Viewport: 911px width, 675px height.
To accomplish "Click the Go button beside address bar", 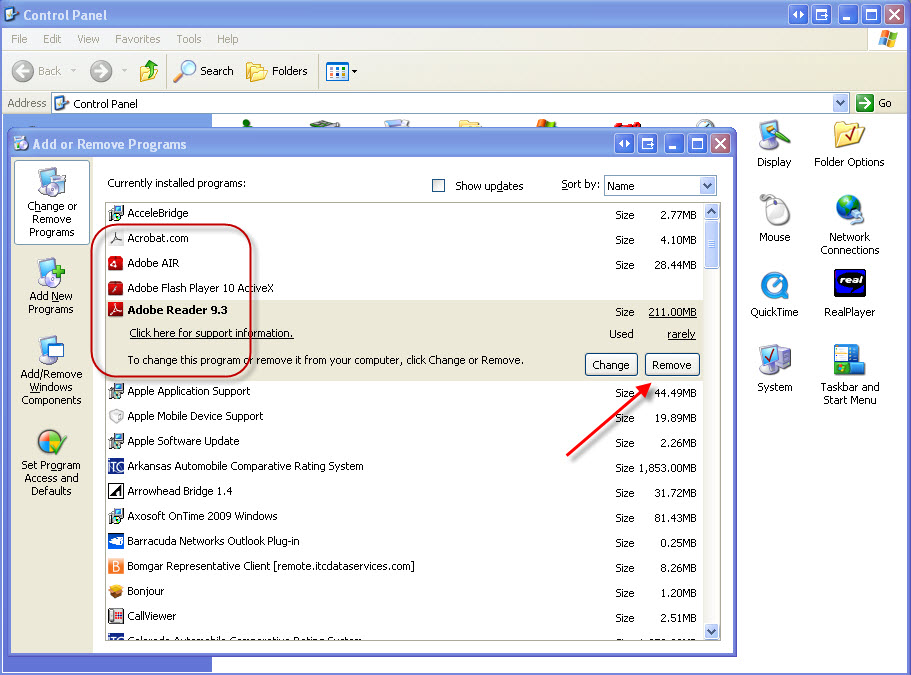I will (874, 103).
